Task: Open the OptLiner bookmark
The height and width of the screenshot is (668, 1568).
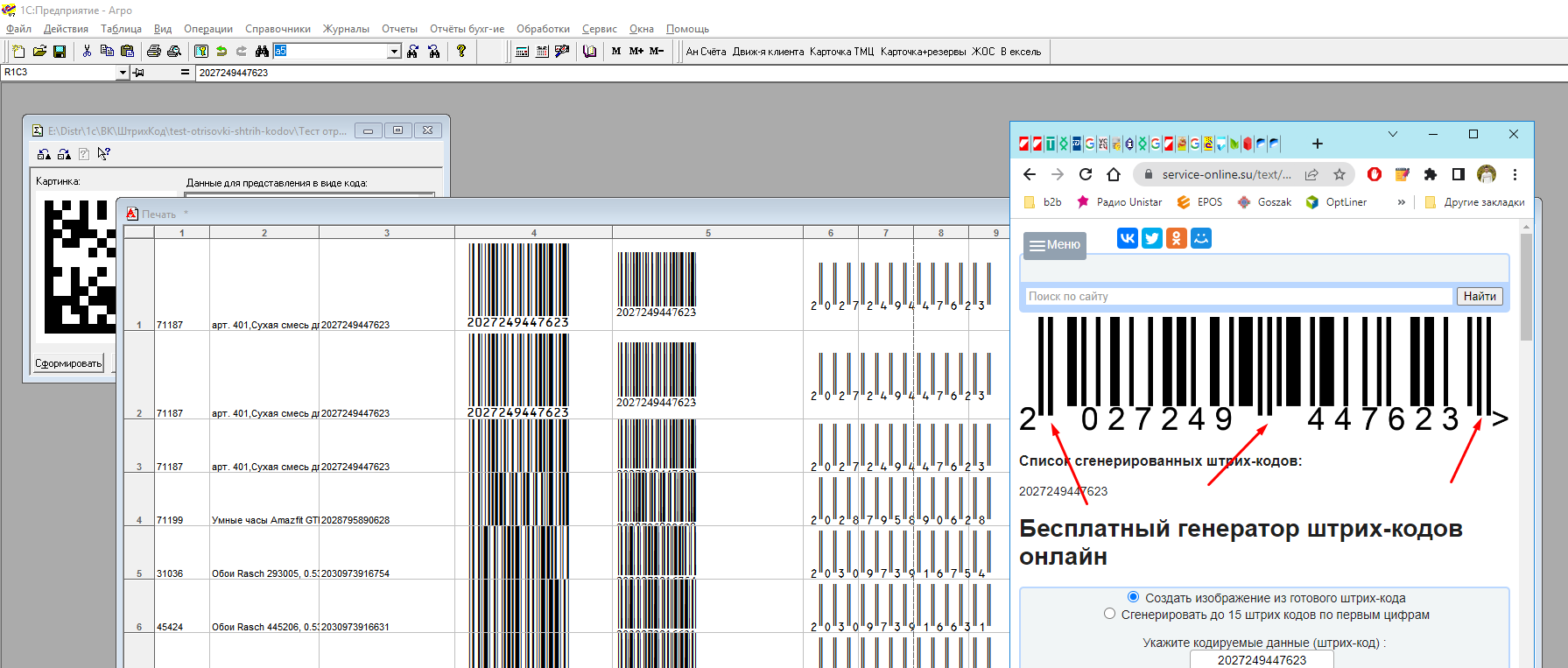Action: [x=1336, y=202]
